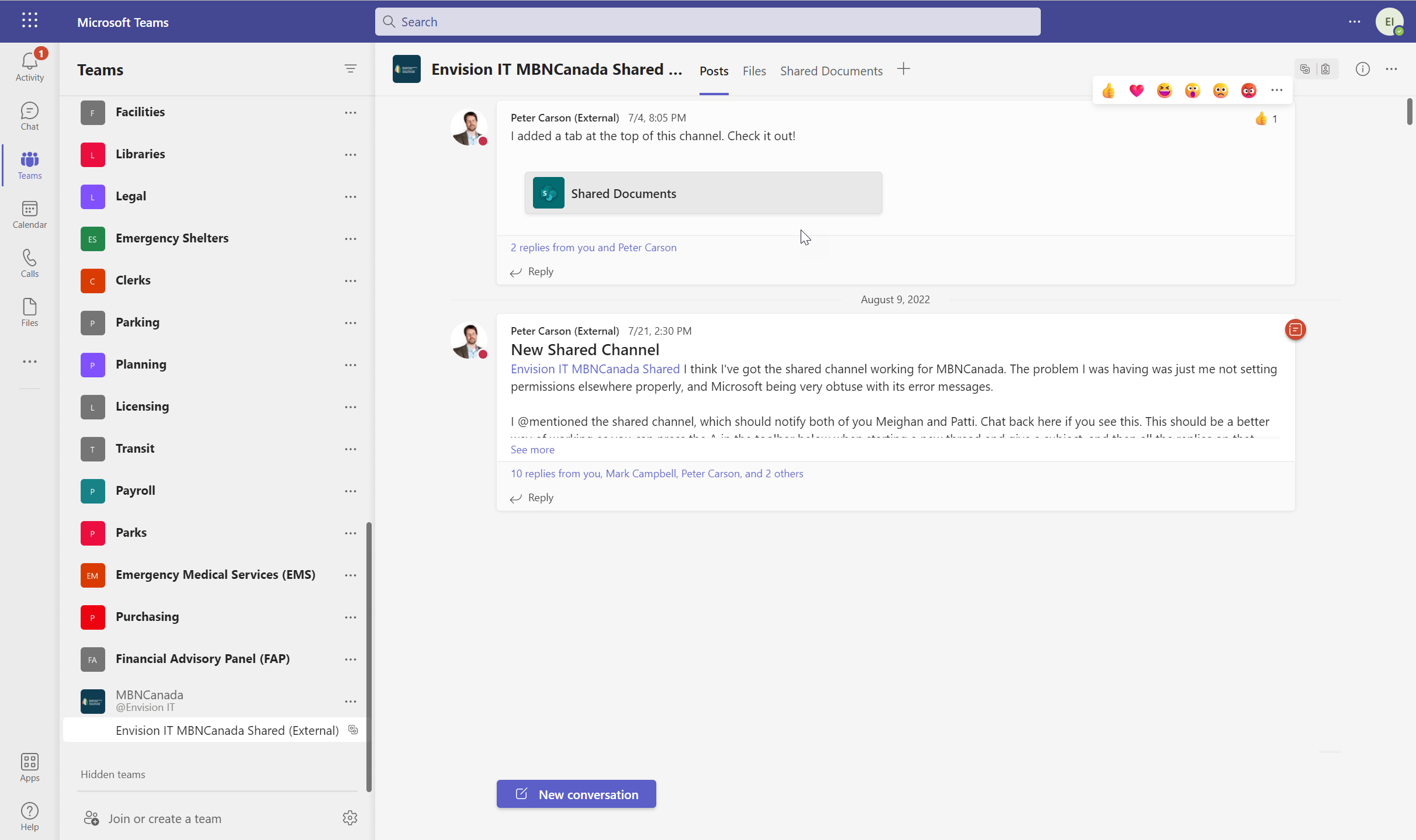
Task: Reply to the New Shared Channel post
Action: pos(532,498)
